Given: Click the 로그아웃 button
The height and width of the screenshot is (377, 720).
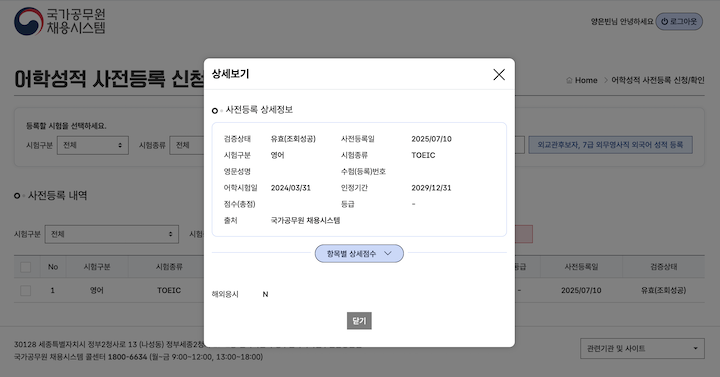Looking at the screenshot, I should point(679,22).
